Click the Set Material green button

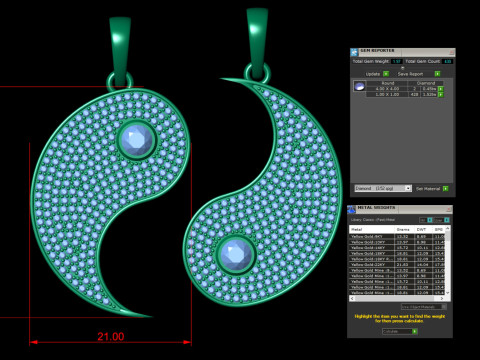pos(445,189)
